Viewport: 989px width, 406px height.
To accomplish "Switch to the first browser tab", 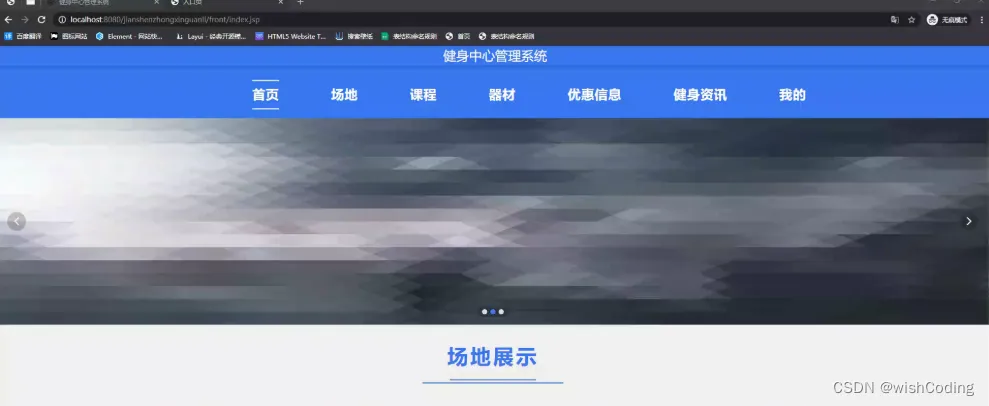I will coord(101,3).
